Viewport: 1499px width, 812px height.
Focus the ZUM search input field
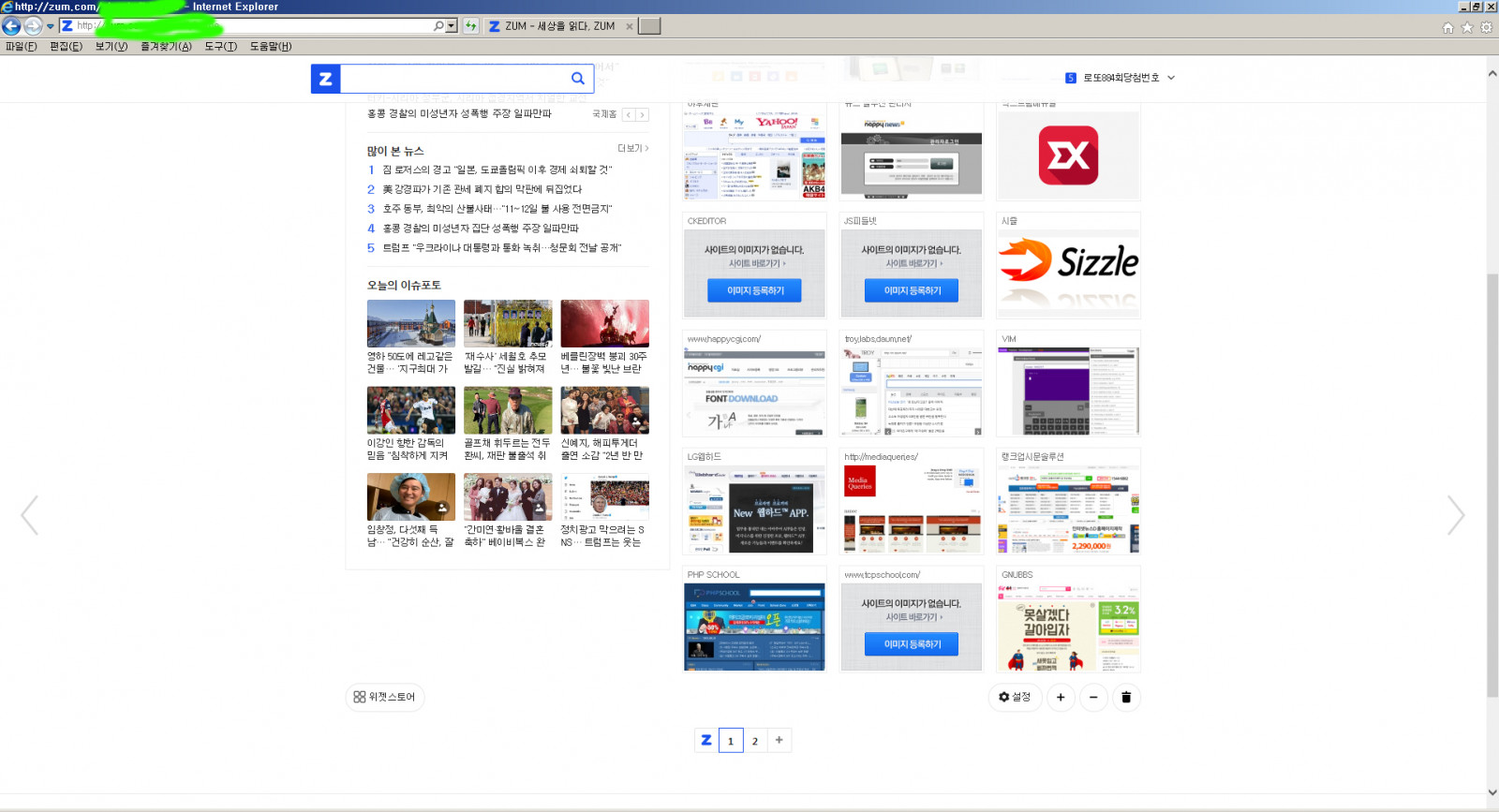pos(452,79)
